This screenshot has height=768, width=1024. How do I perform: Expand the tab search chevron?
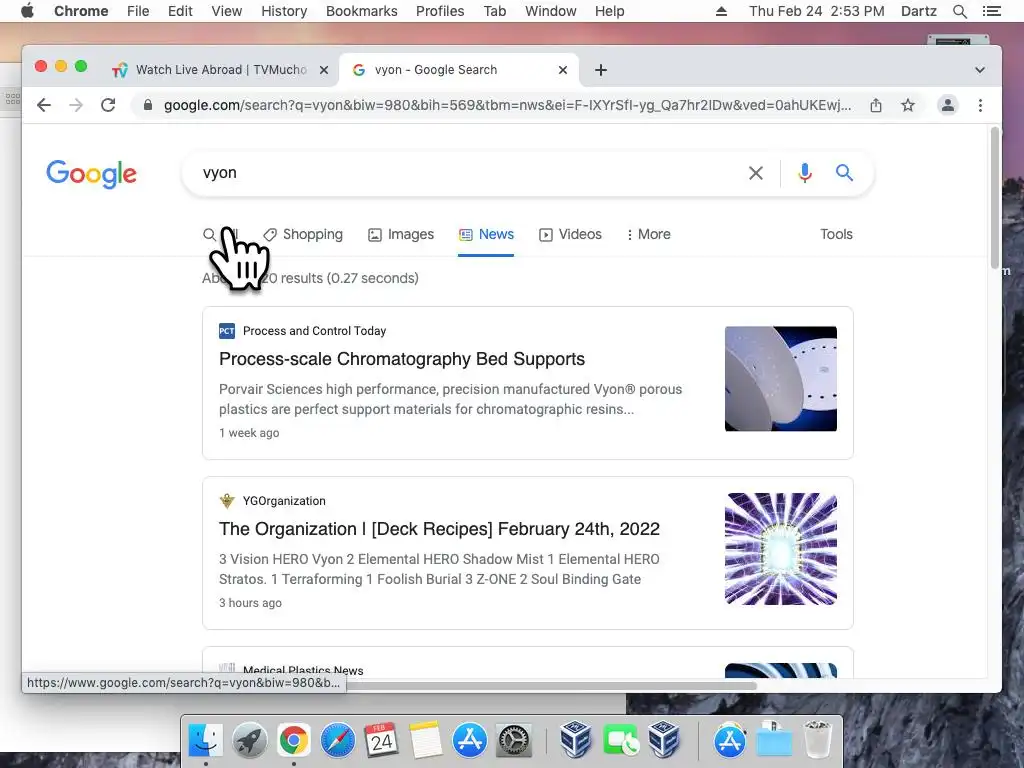[980, 70]
